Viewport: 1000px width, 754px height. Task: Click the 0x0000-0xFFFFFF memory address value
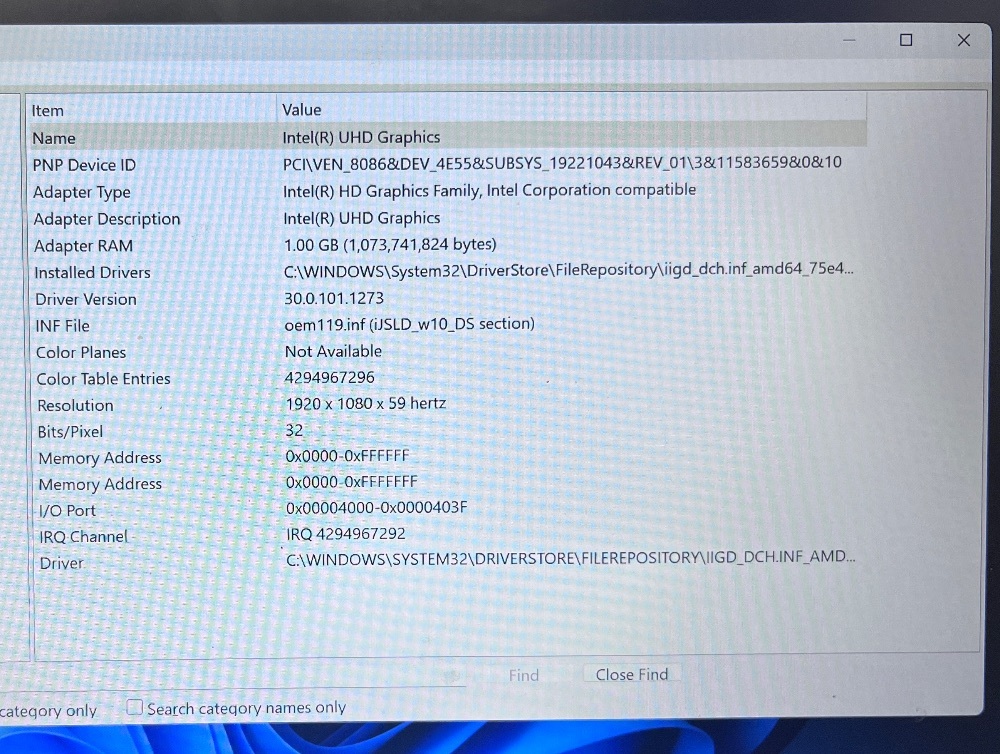point(347,455)
